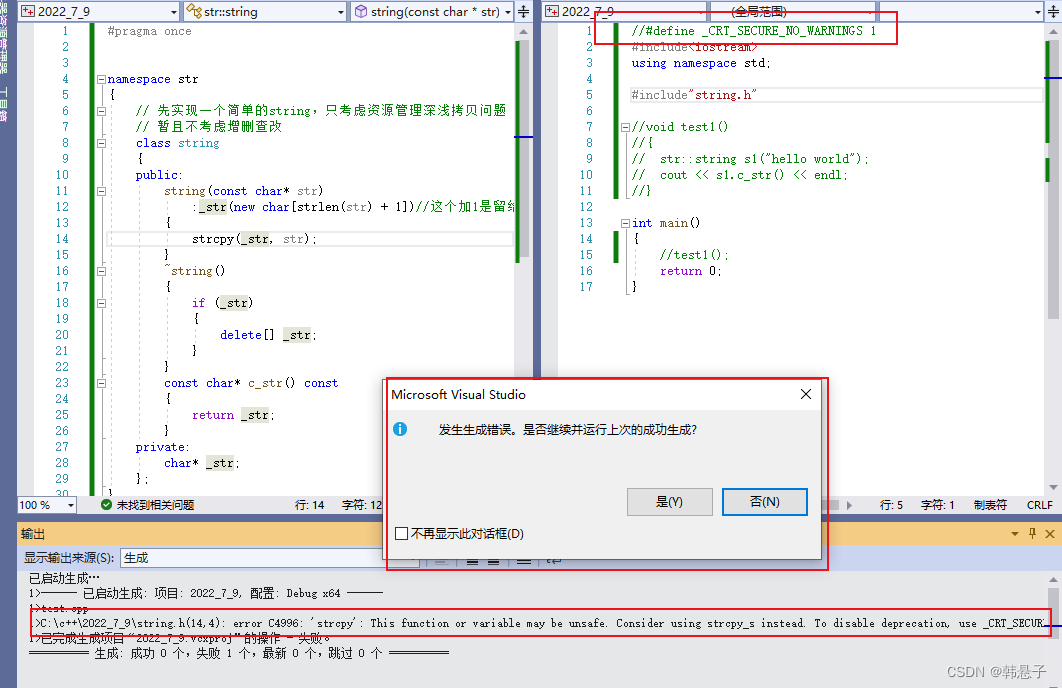Click the right editor's scrollbar down arrow

tap(1053, 488)
